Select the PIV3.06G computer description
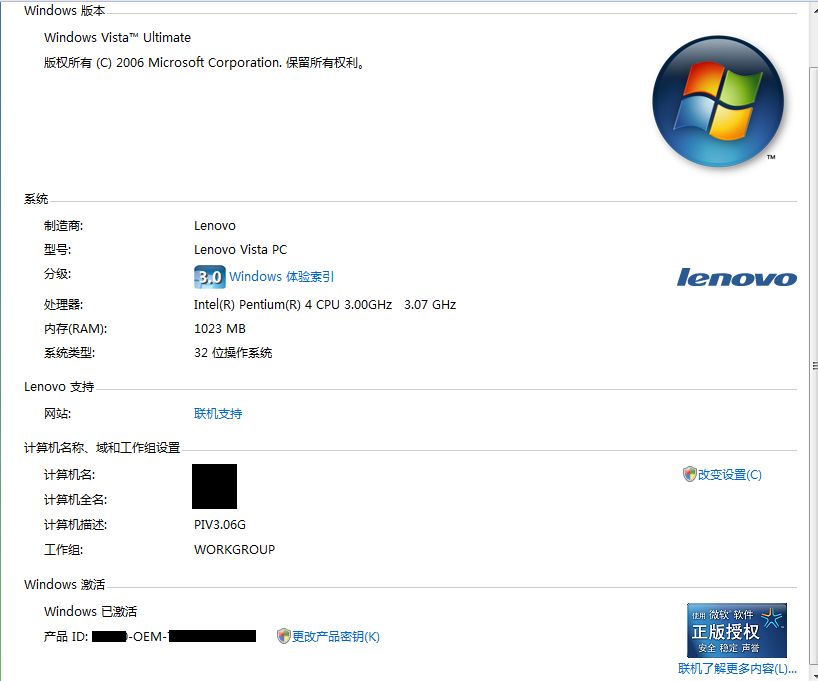 pos(220,524)
